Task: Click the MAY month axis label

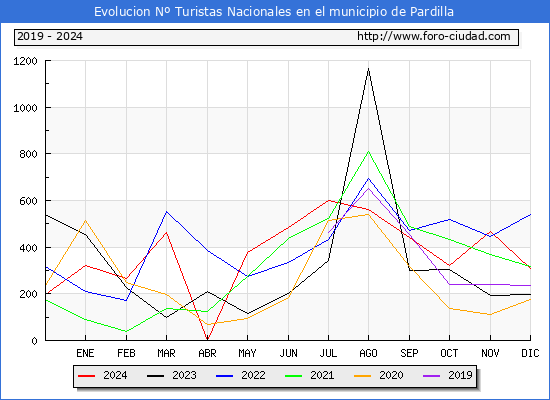Action: [247, 353]
